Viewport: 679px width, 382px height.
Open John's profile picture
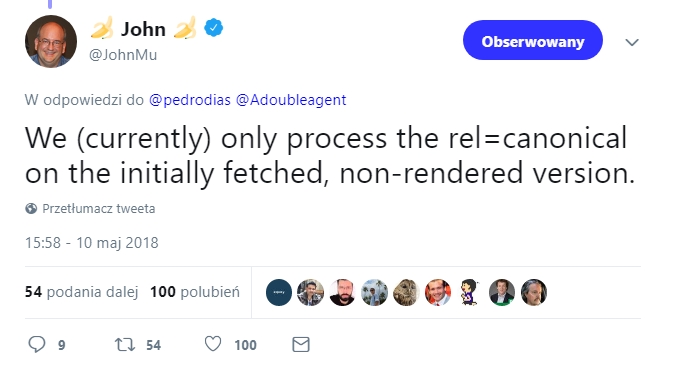tap(51, 42)
